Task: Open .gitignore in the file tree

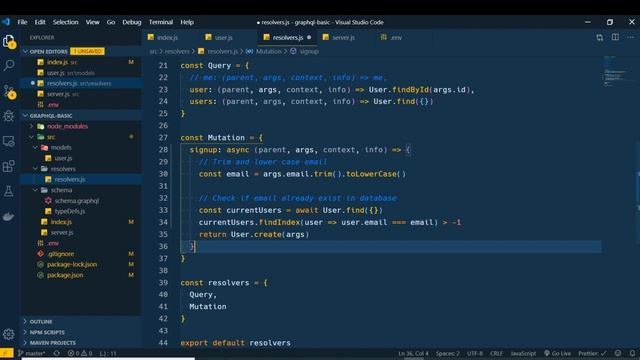Action: pos(61,253)
